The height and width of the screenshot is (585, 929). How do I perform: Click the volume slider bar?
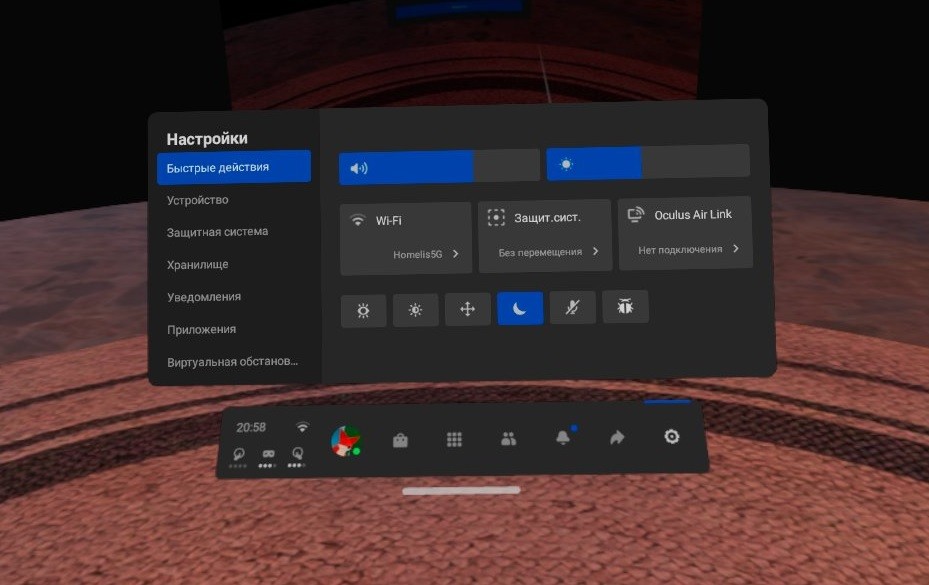coord(439,167)
